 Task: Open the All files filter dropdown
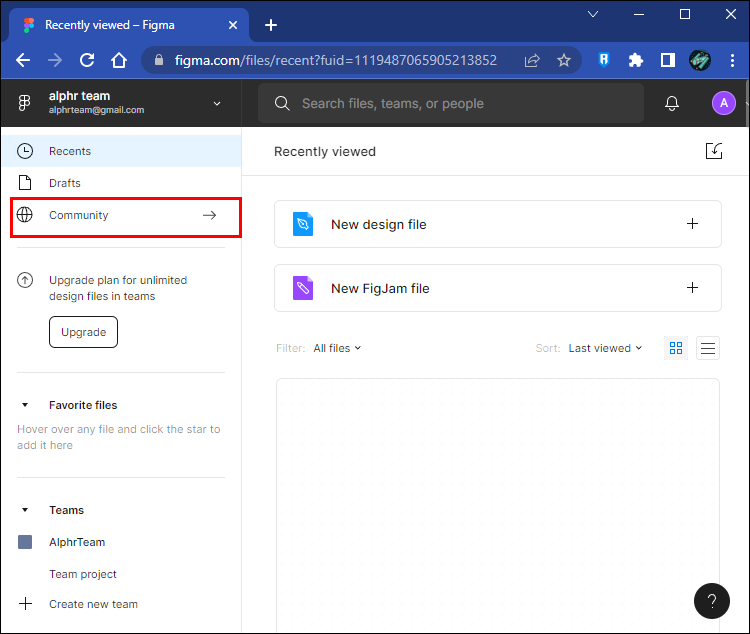[x=337, y=348]
